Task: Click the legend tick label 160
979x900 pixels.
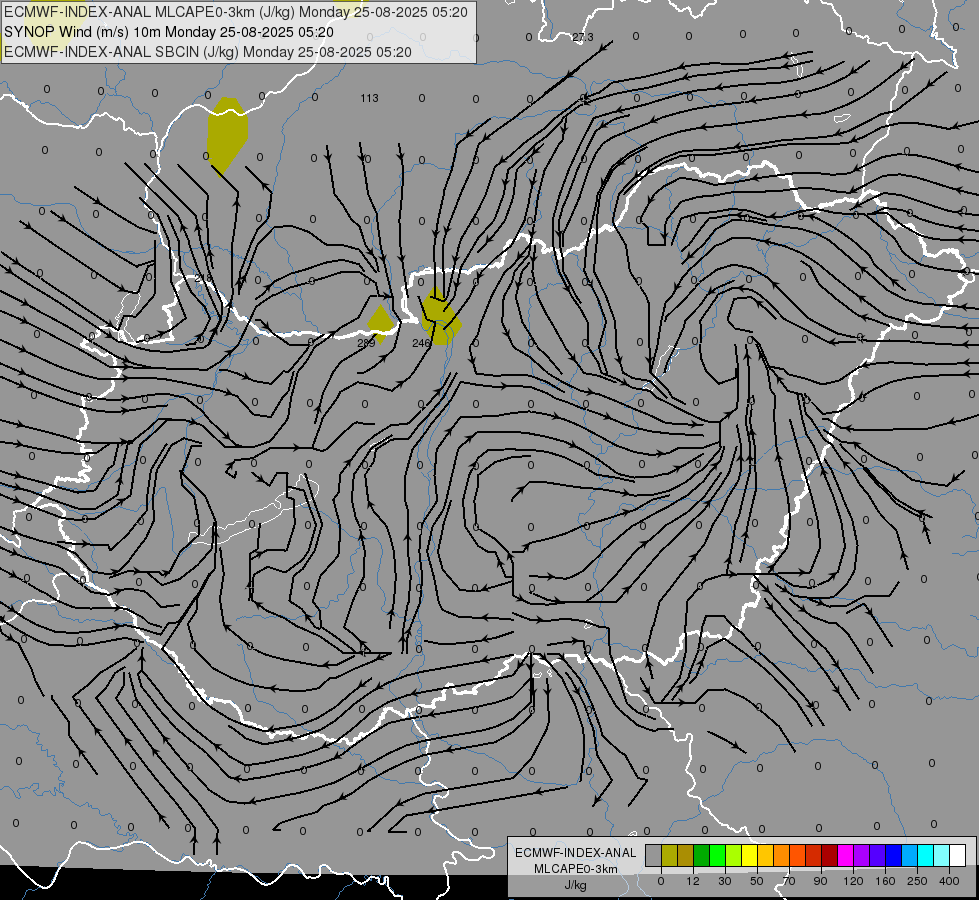Action: 885,881
